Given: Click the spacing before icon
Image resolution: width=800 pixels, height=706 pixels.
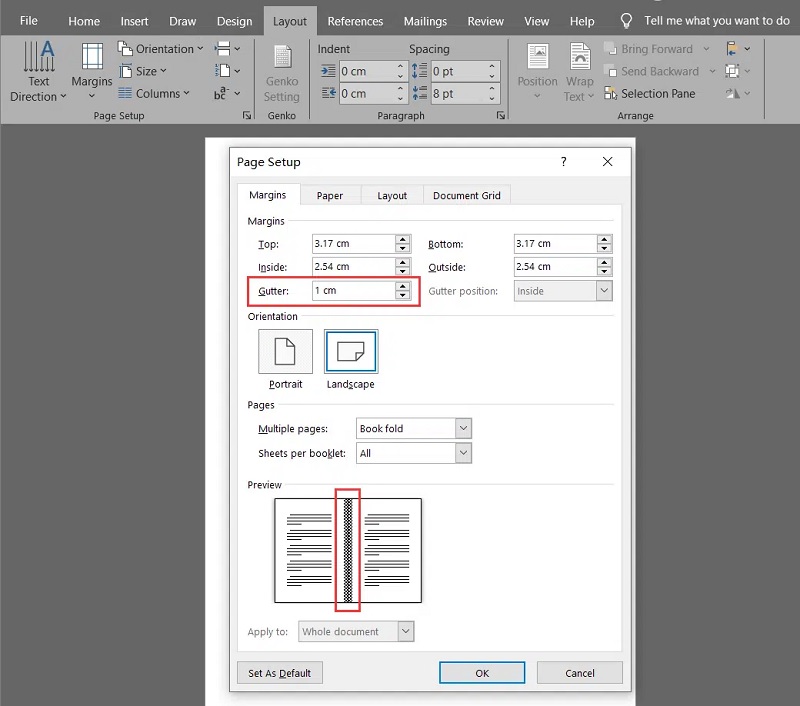Looking at the screenshot, I should (x=419, y=71).
